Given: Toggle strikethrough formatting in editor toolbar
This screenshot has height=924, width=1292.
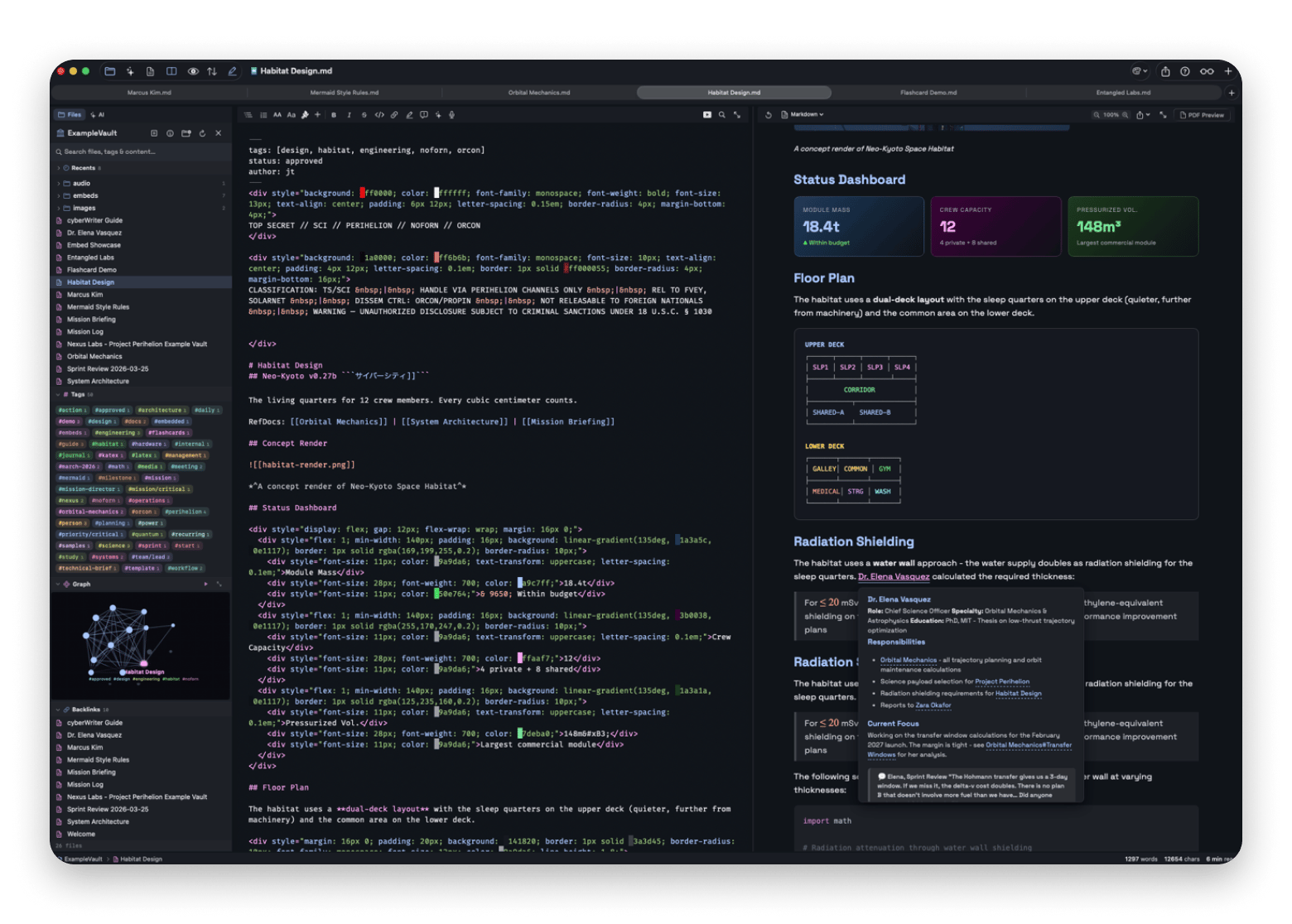Looking at the screenshot, I should (364, 115).
